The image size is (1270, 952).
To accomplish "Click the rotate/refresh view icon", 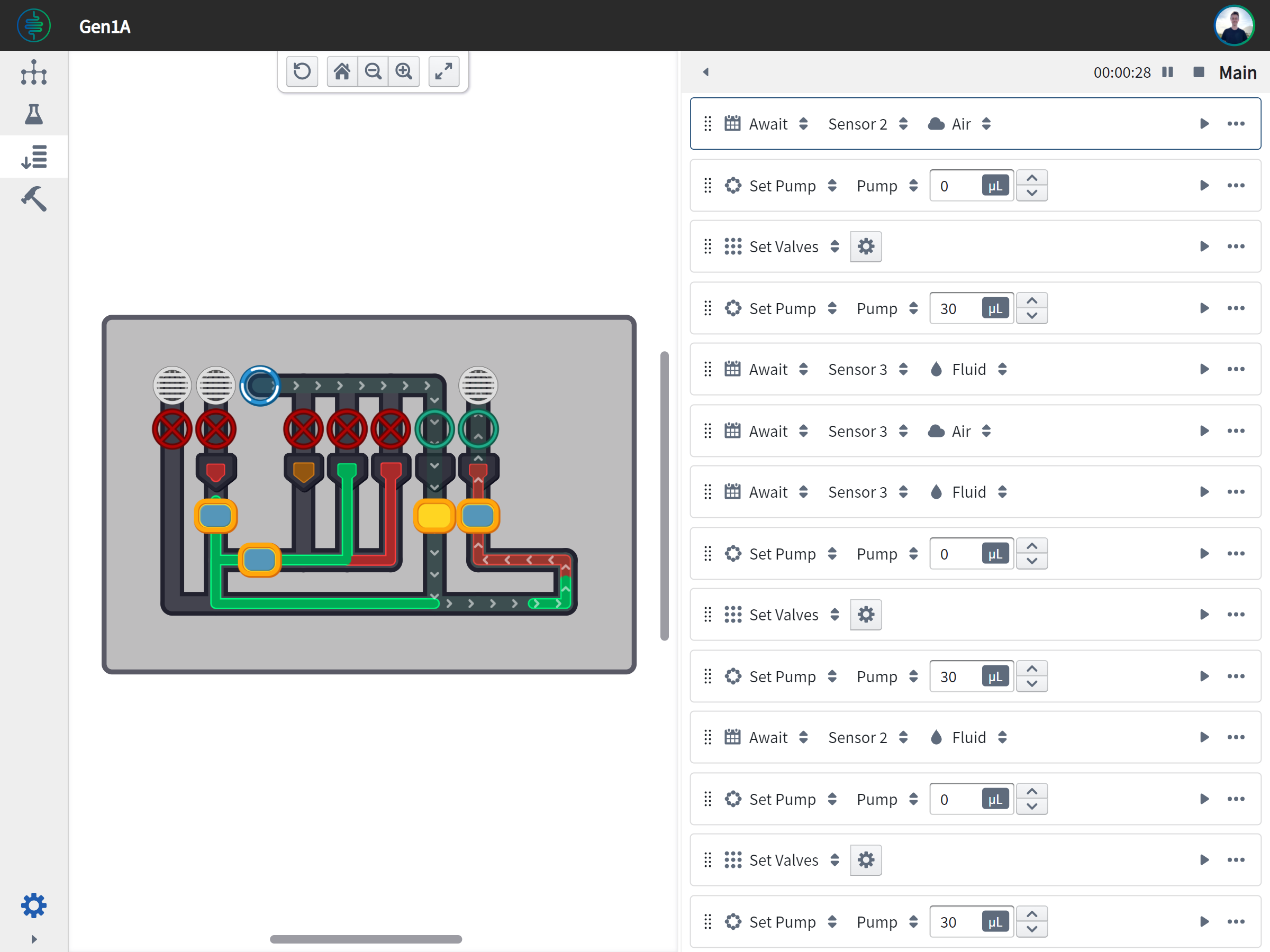I will [x=302, y=71].
